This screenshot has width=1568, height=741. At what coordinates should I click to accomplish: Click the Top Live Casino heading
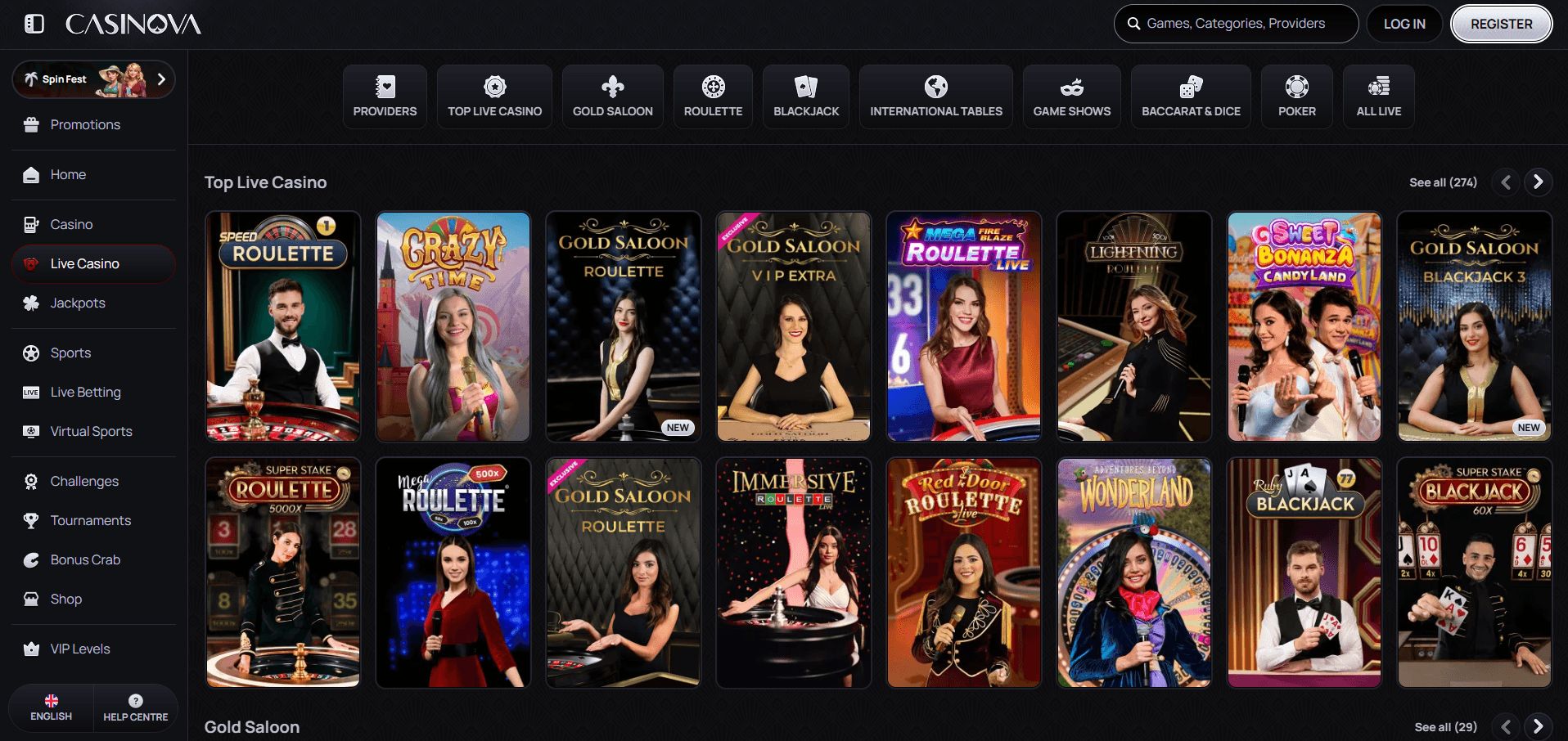point(265,182)
